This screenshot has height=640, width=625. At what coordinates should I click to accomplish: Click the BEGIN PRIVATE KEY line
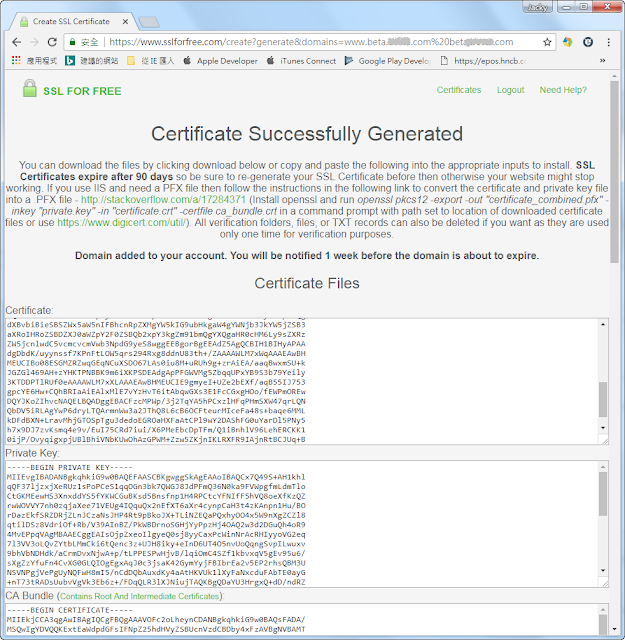[70, 467]
